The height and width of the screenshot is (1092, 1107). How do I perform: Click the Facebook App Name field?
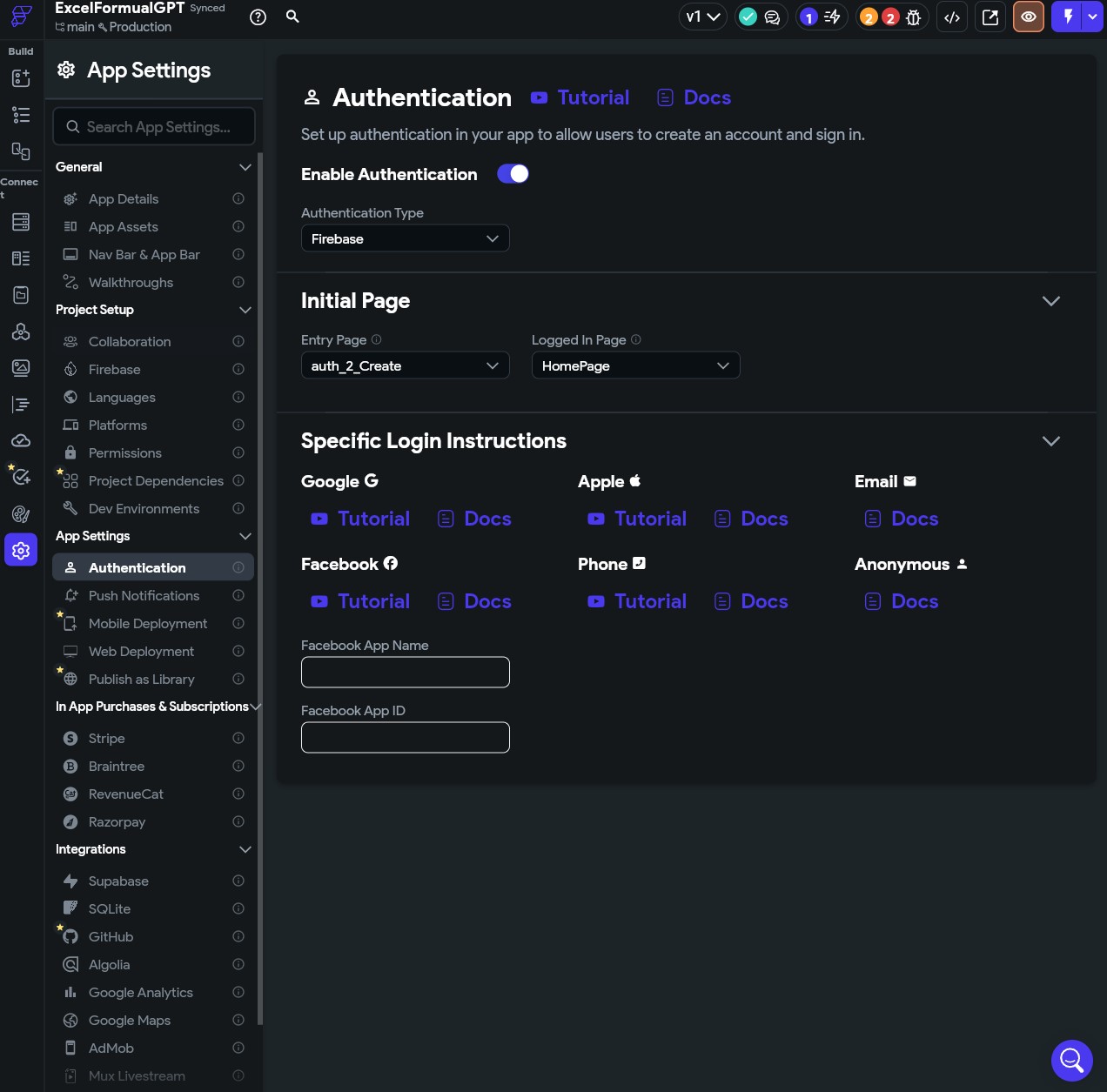click(406, 672)
